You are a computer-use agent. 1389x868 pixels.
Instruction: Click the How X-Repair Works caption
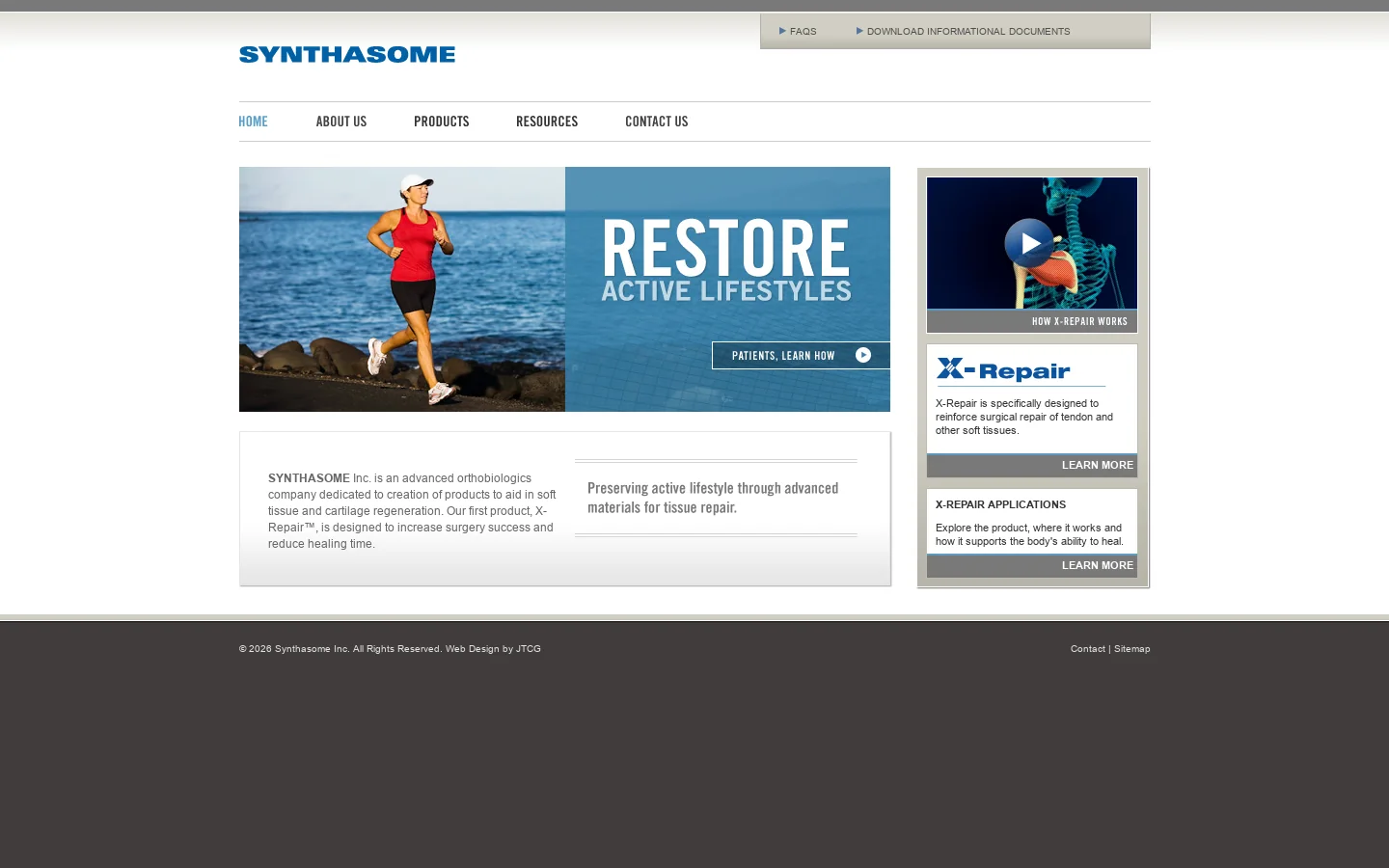click(x=1079, y=321)
